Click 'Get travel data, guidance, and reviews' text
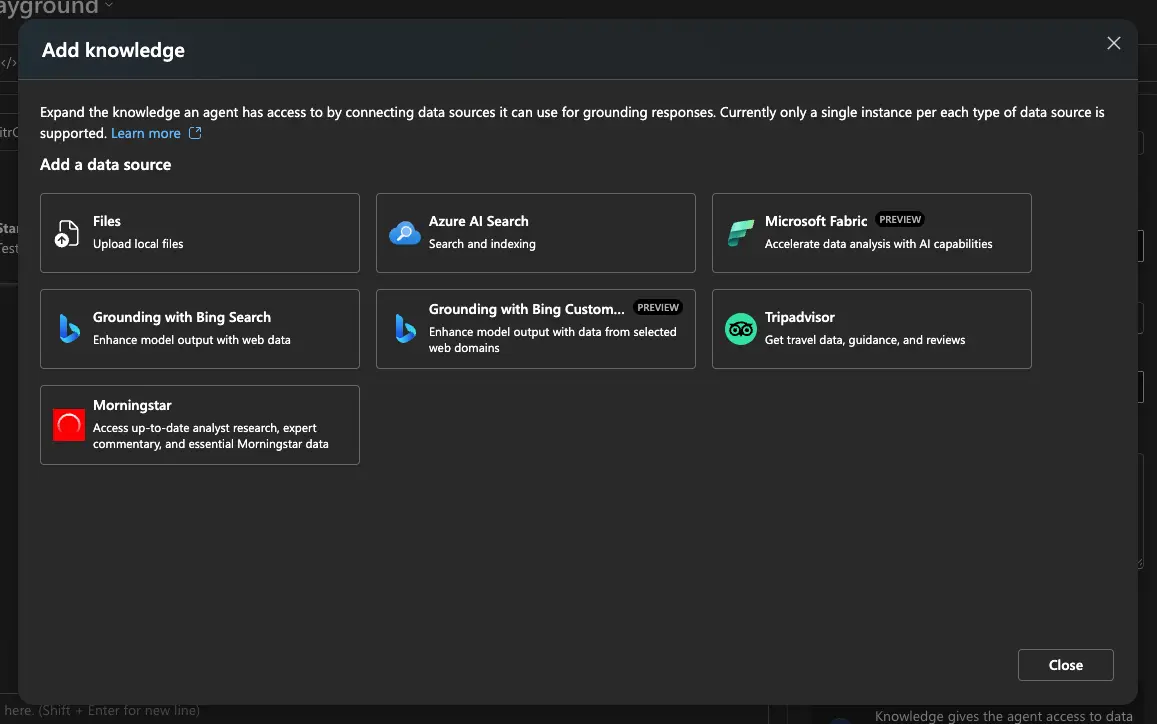 point(865,340)
